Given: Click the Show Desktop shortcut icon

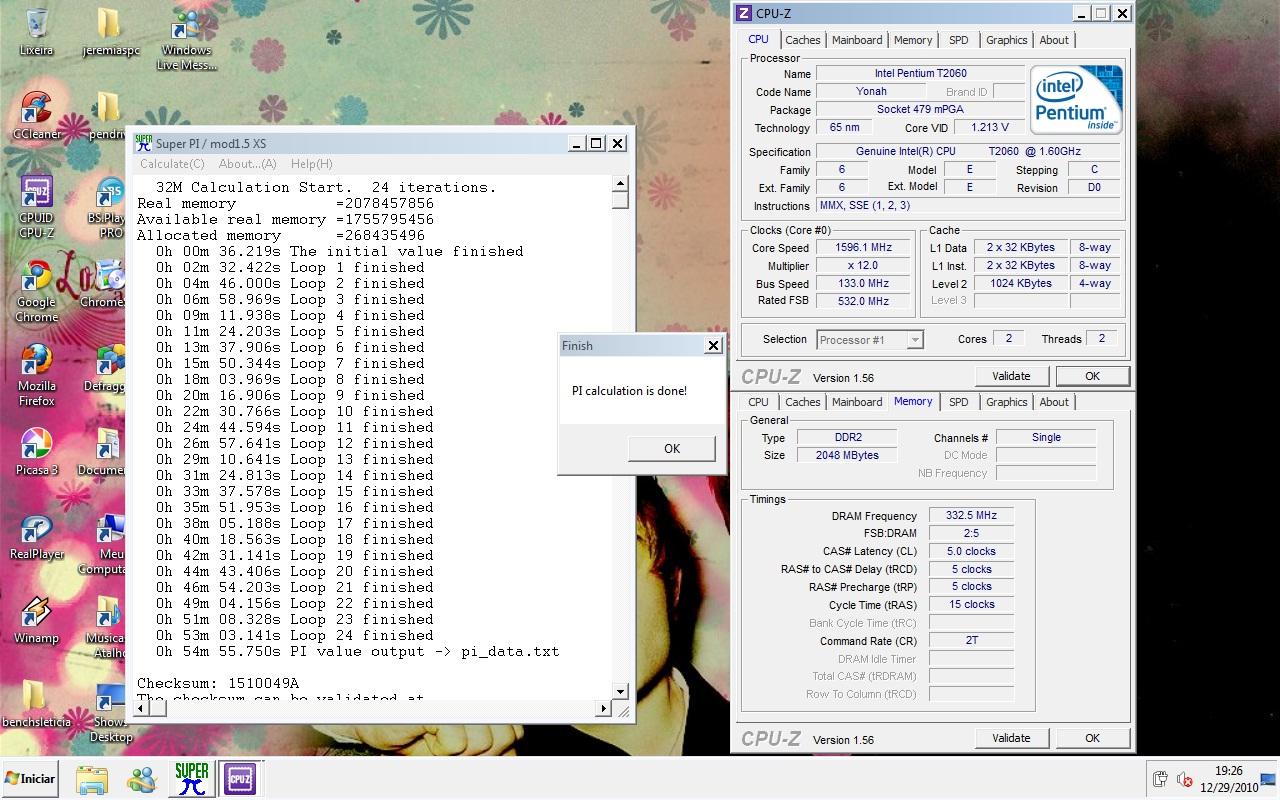Looking at the screenshot, I should coord(111,711).
